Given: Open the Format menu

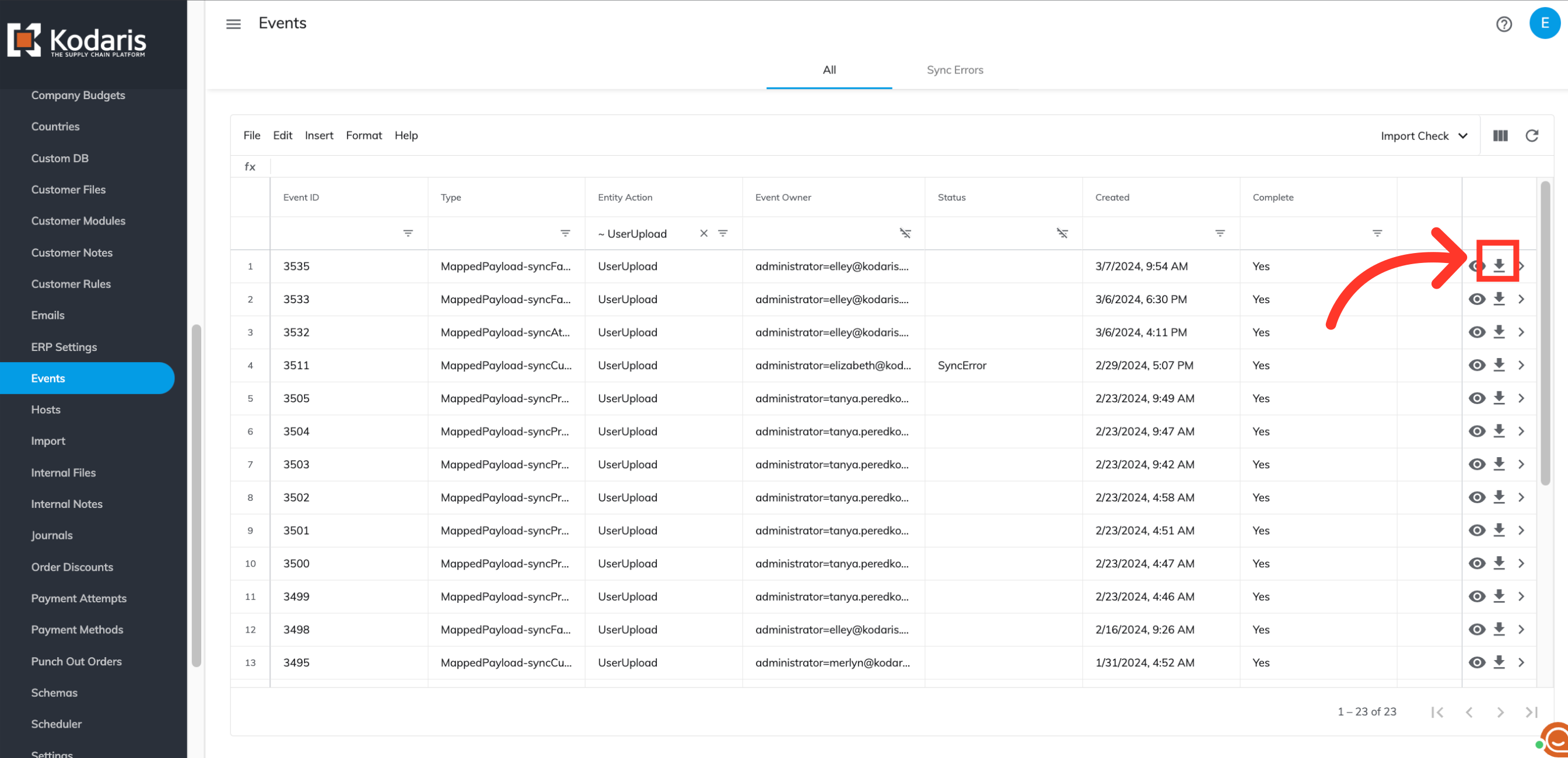Looking at the screenshot, I should point(363,136).
